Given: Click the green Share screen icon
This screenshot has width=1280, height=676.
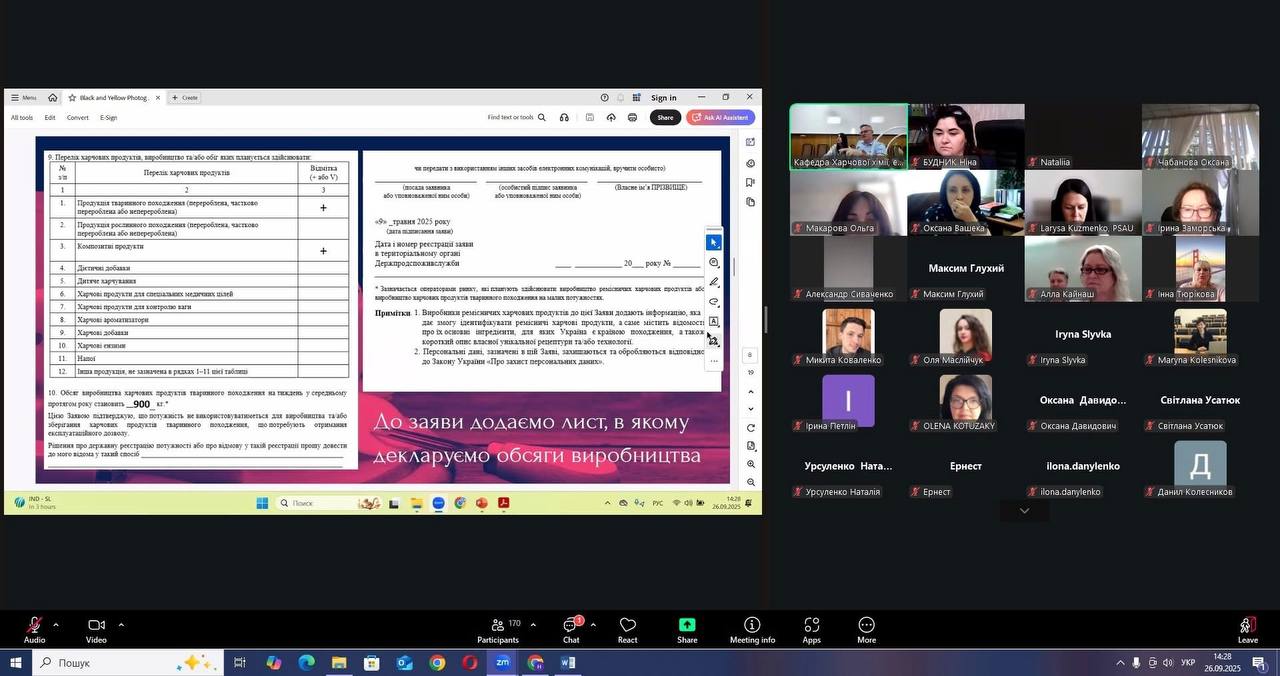Looking at the screenshot, I should tap(687, 629).
